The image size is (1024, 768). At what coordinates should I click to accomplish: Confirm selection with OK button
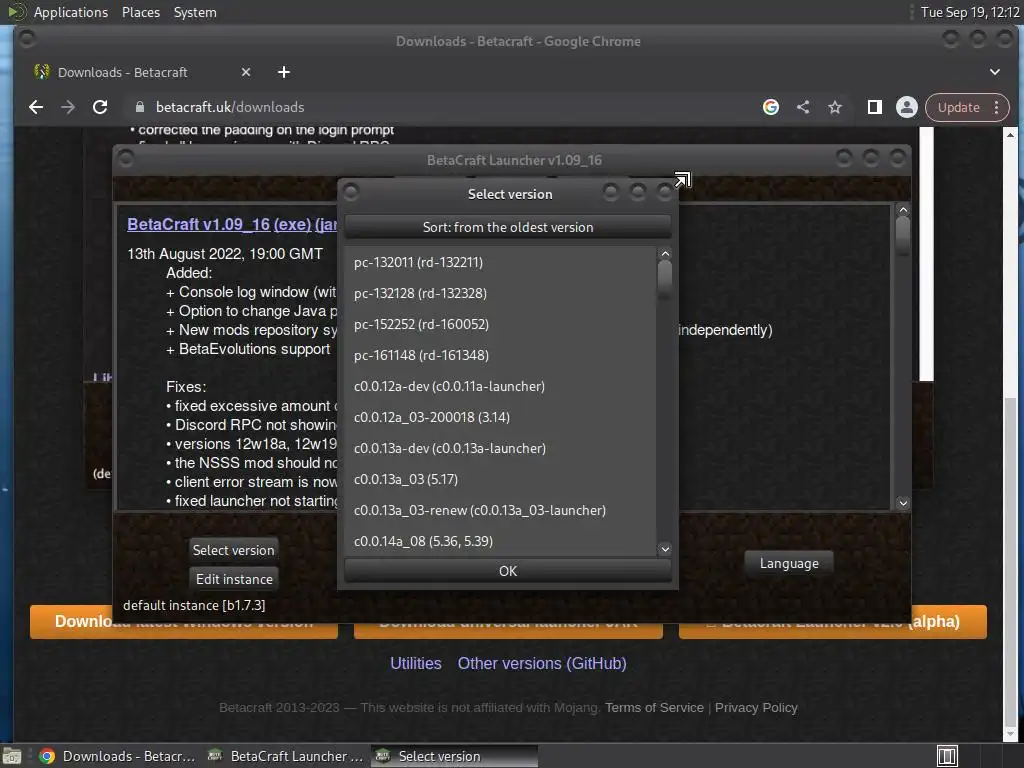[507, 571]
